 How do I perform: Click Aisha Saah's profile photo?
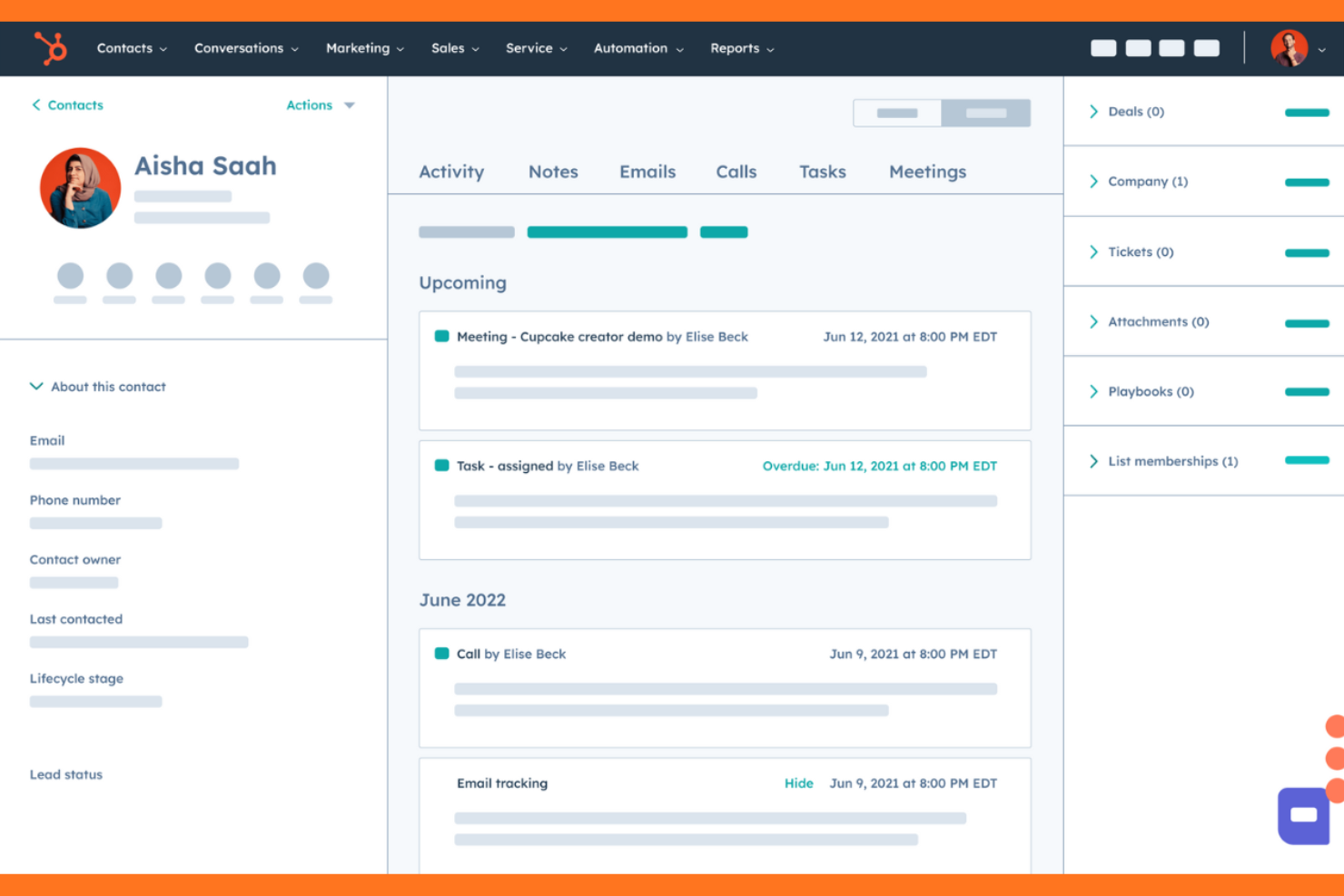(x=80, y=188)
